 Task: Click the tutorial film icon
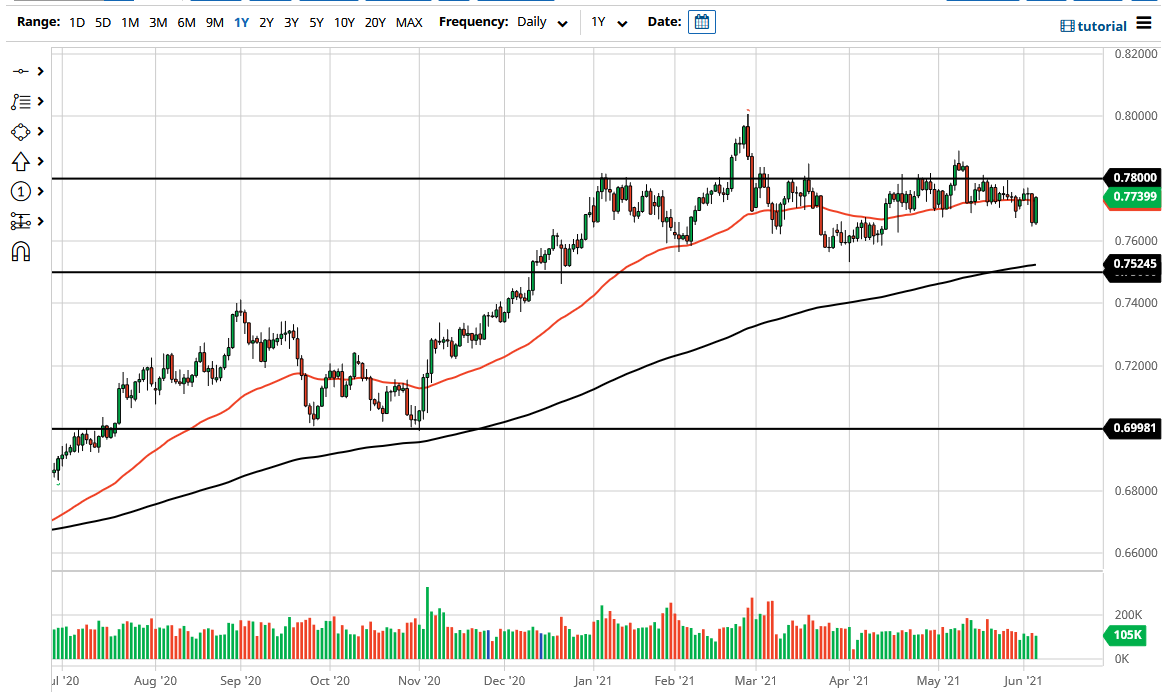pos(1067,27)
